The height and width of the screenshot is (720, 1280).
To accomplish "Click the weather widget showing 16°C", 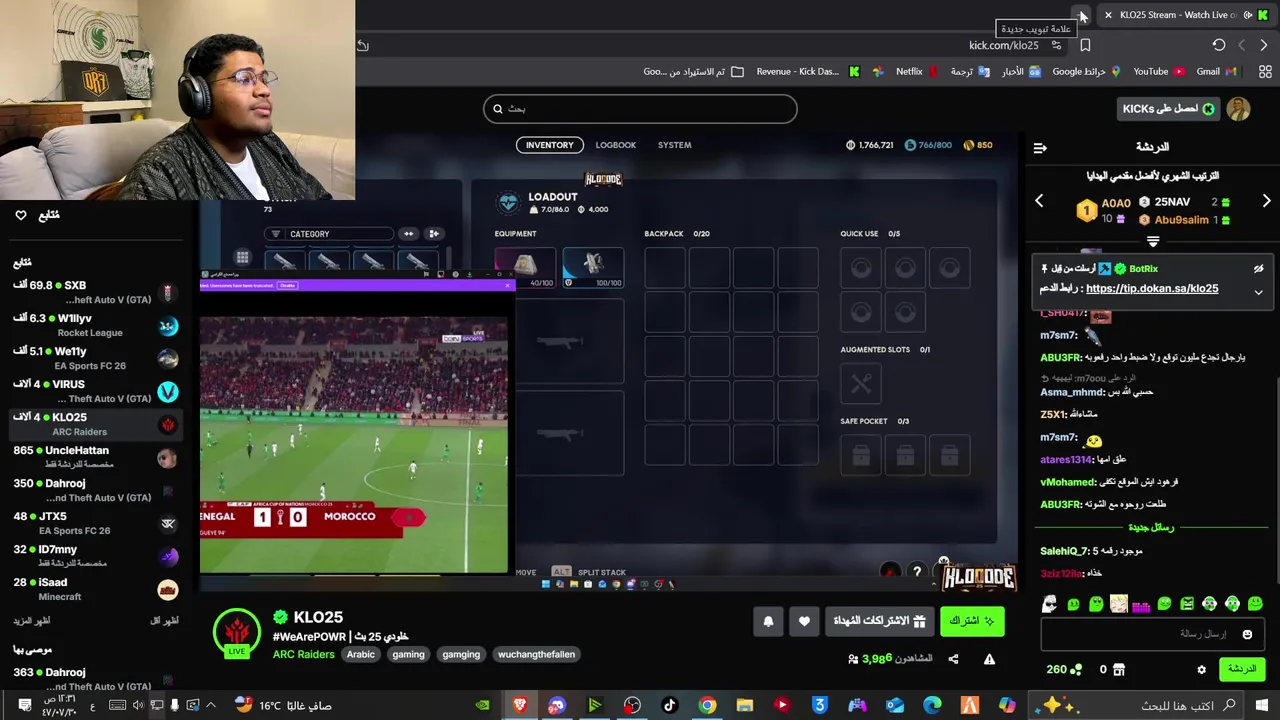I will (283, 705).
